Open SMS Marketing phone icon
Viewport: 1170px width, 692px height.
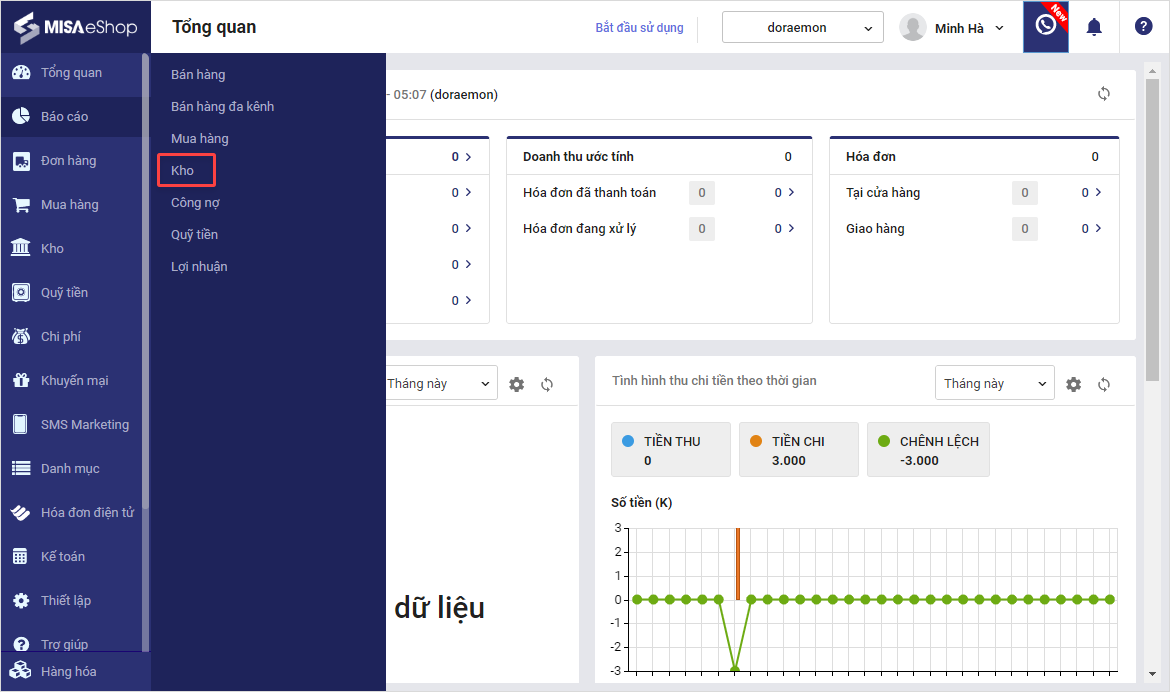point(22,424)
